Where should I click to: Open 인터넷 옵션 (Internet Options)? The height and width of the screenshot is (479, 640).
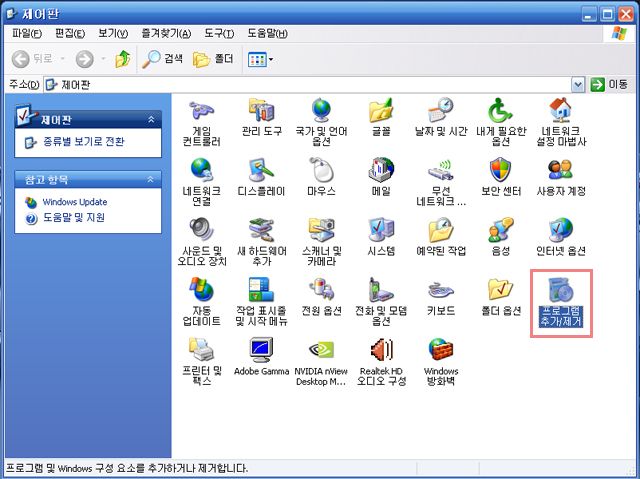561,237
